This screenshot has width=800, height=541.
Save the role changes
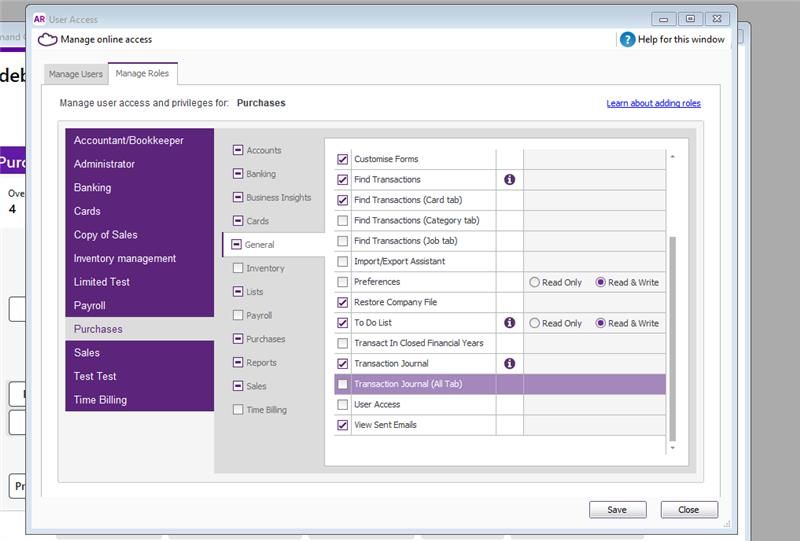point(617,509)
